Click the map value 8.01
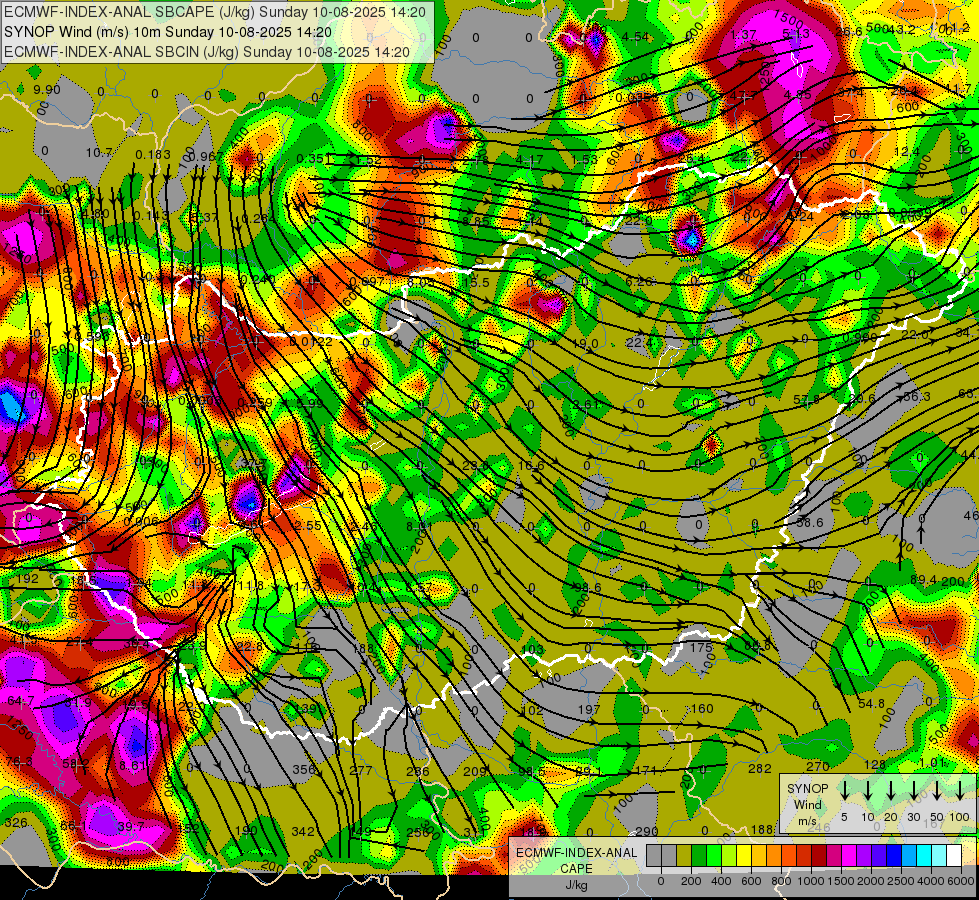This screenshot has height=900, width=979. [420, 527]
